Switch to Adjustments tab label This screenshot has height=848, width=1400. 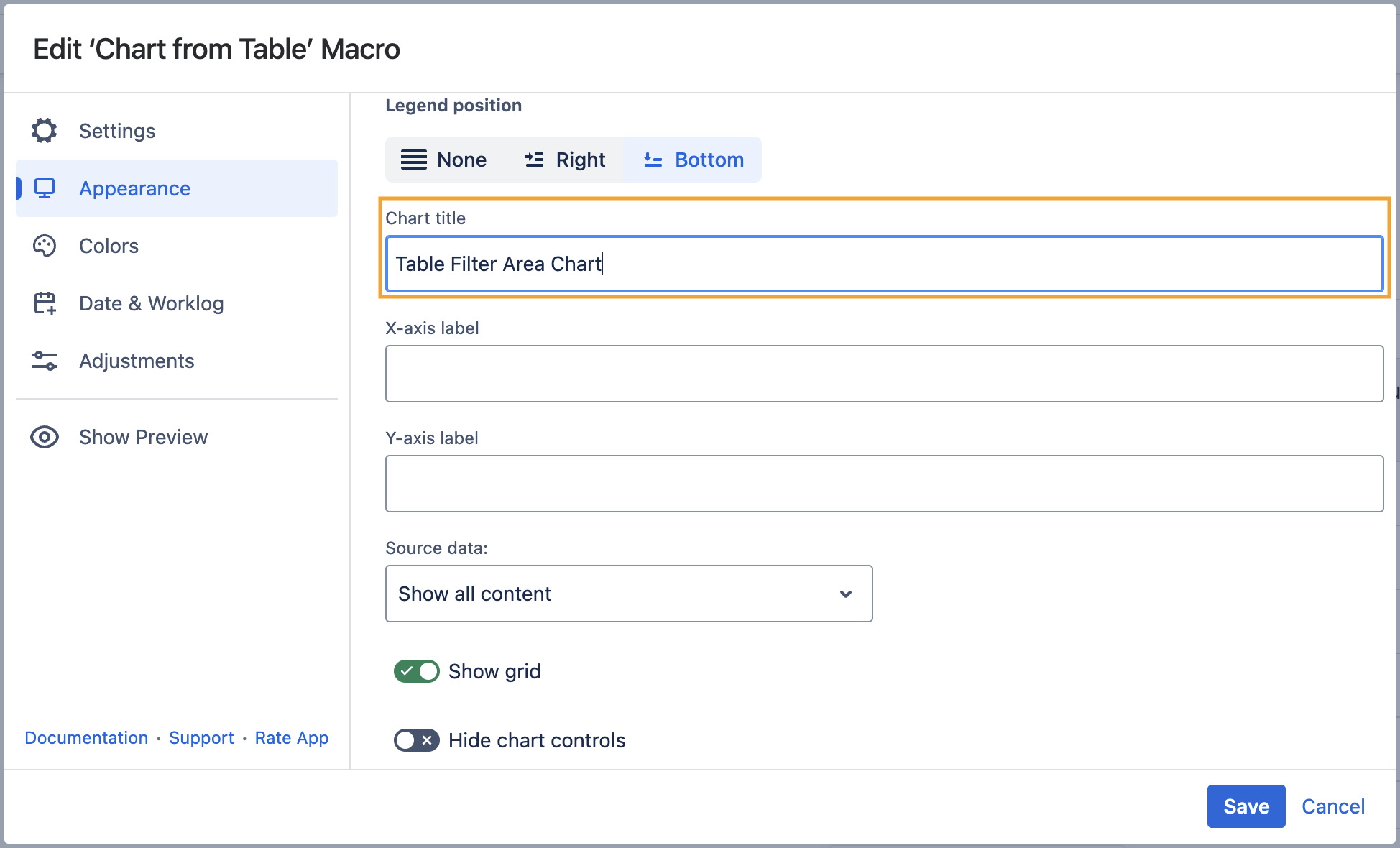tap(137, 361)
